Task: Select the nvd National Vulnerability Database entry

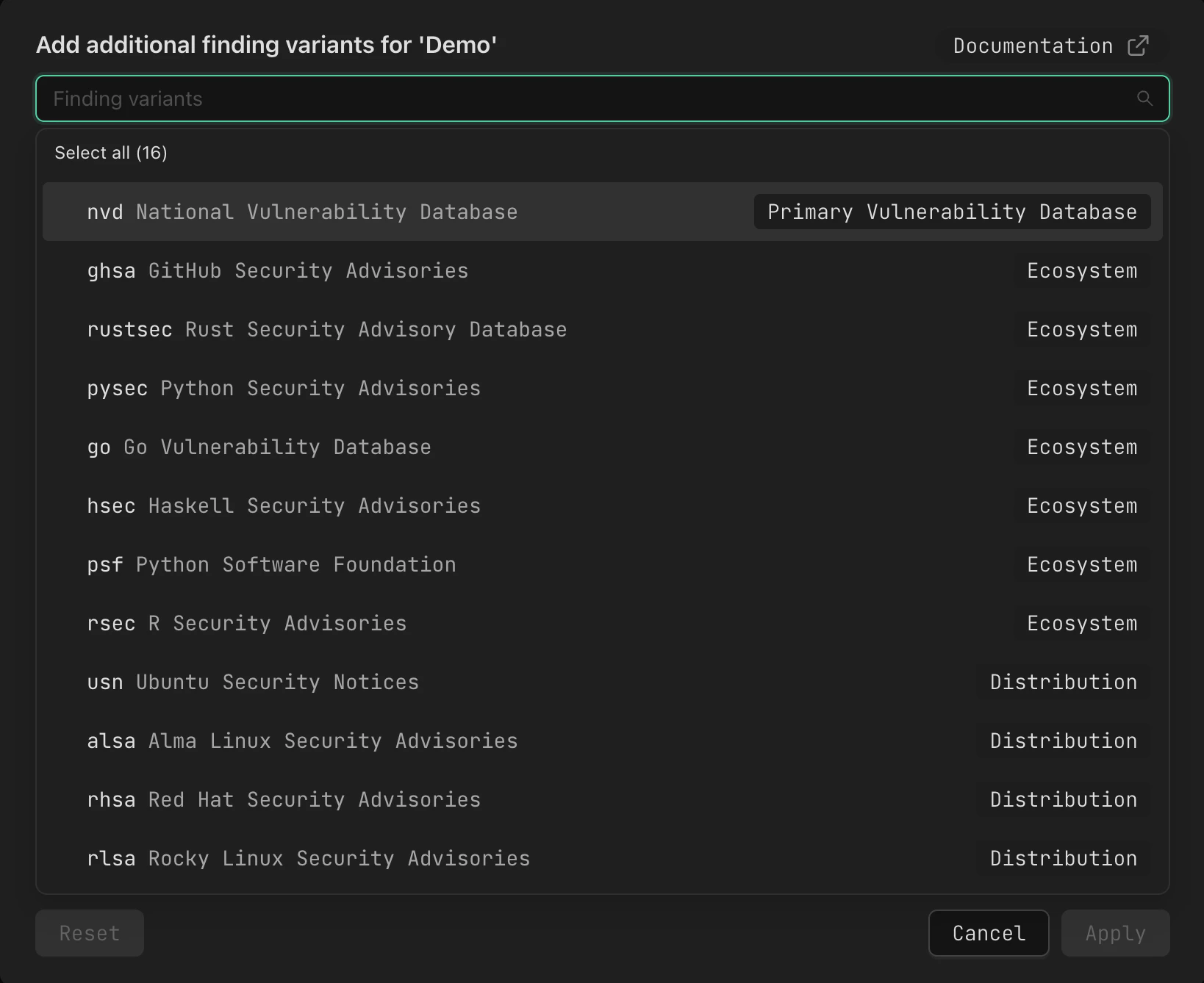Action: click(304, 212)
